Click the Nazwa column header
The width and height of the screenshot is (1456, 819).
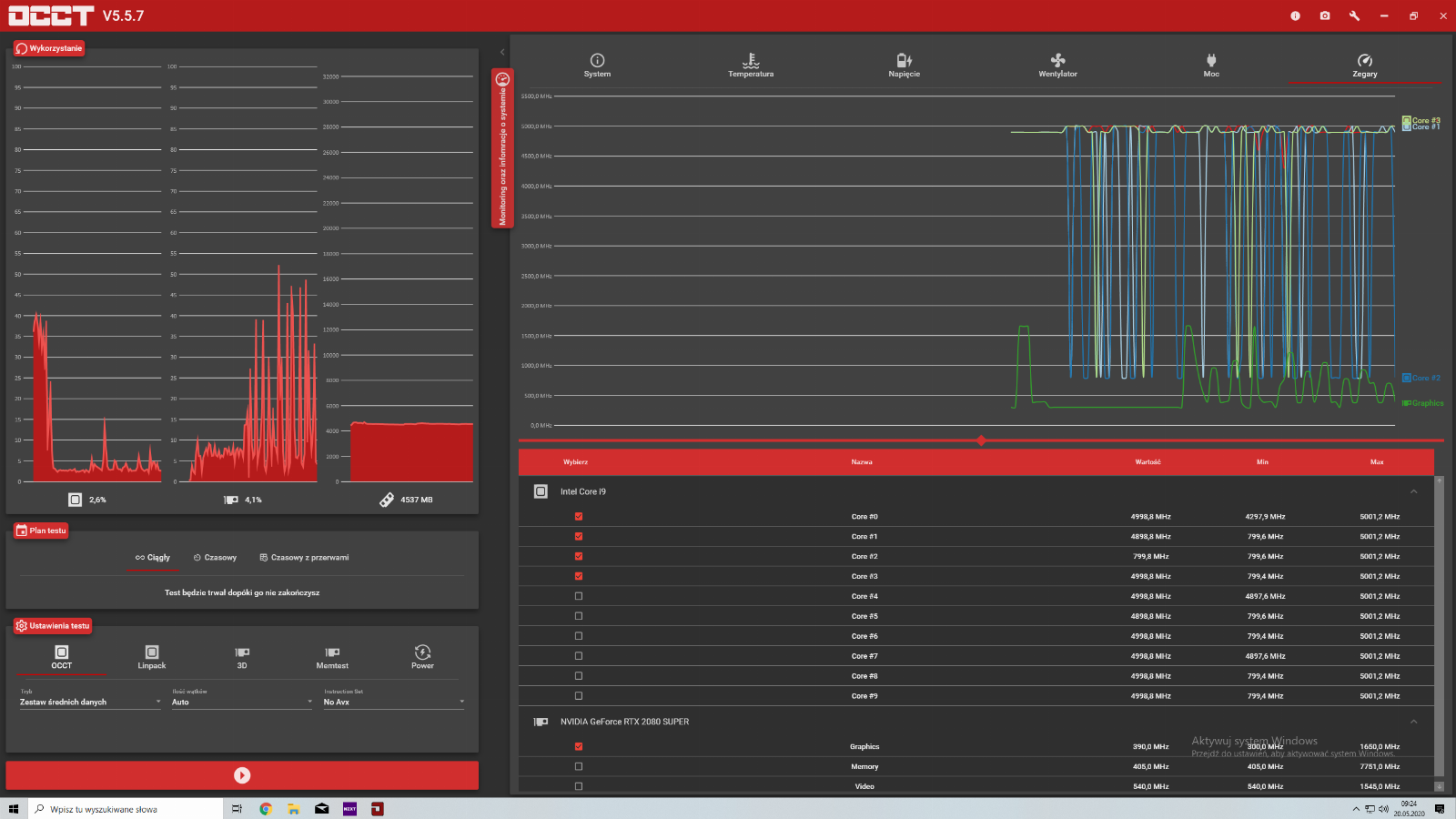pyautogui.click(x=862, y=462)
